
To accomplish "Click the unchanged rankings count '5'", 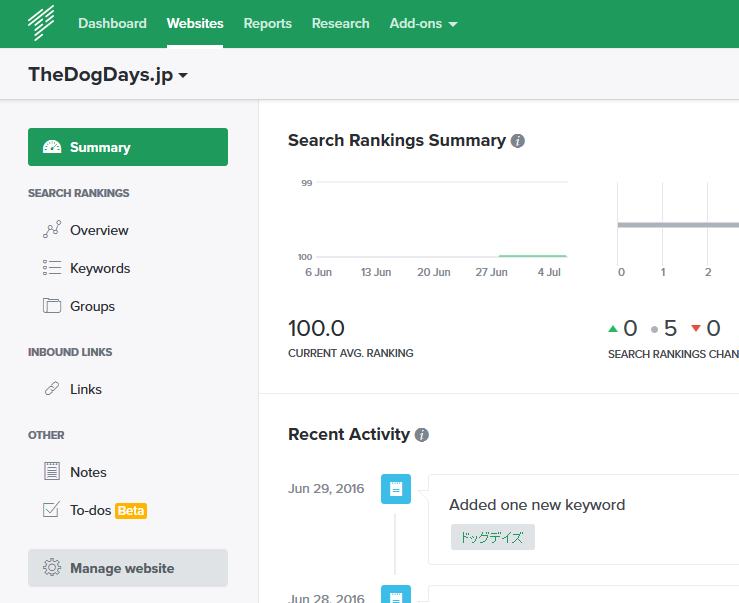I will tap(670, 329).
